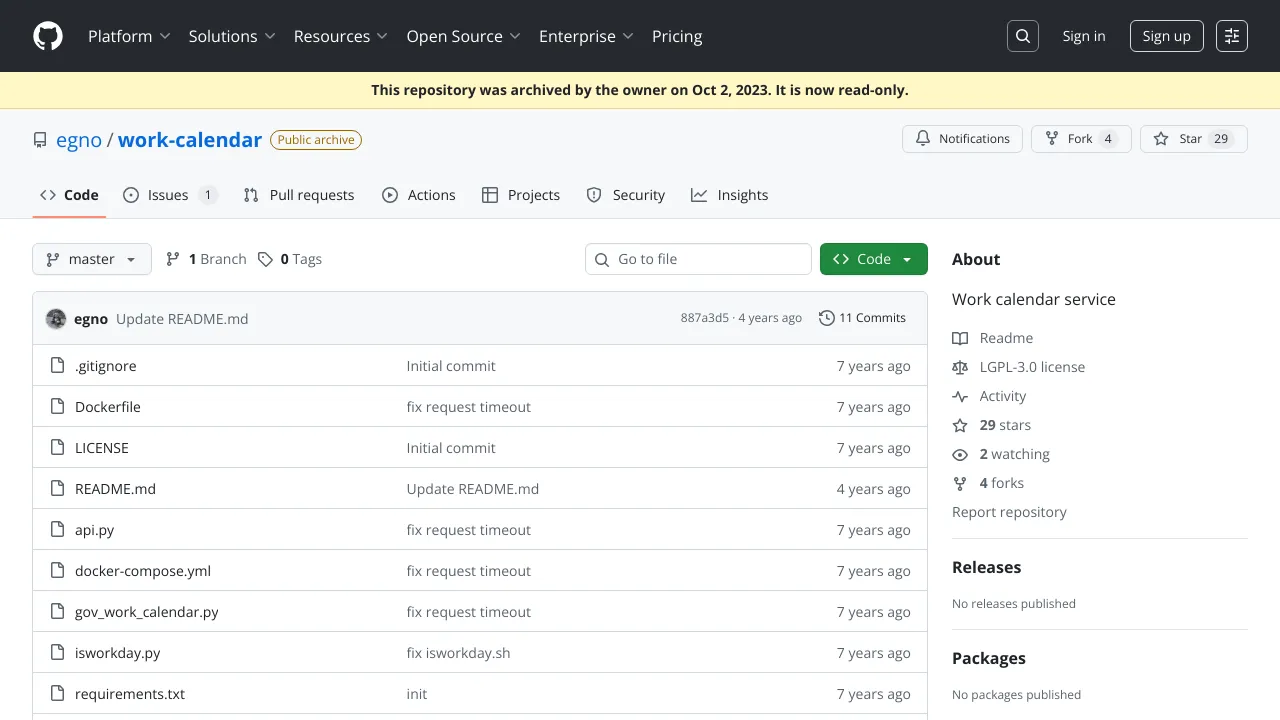Open the Packages heading link
The width and height of the screenshot is (1280, 720).
tap(989, 658)
